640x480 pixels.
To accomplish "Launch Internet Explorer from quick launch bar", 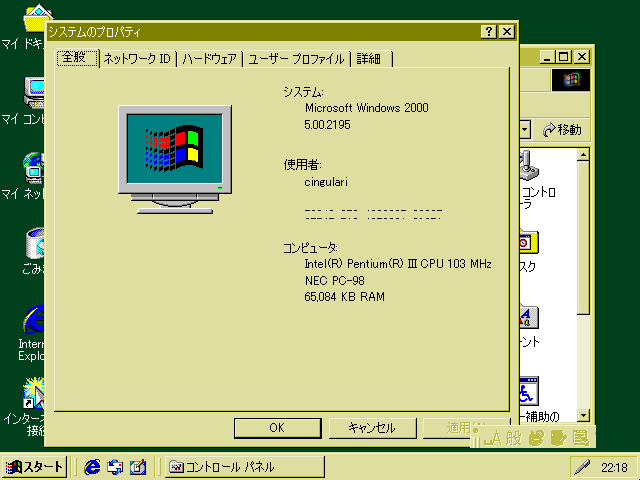I will [92, 467].
